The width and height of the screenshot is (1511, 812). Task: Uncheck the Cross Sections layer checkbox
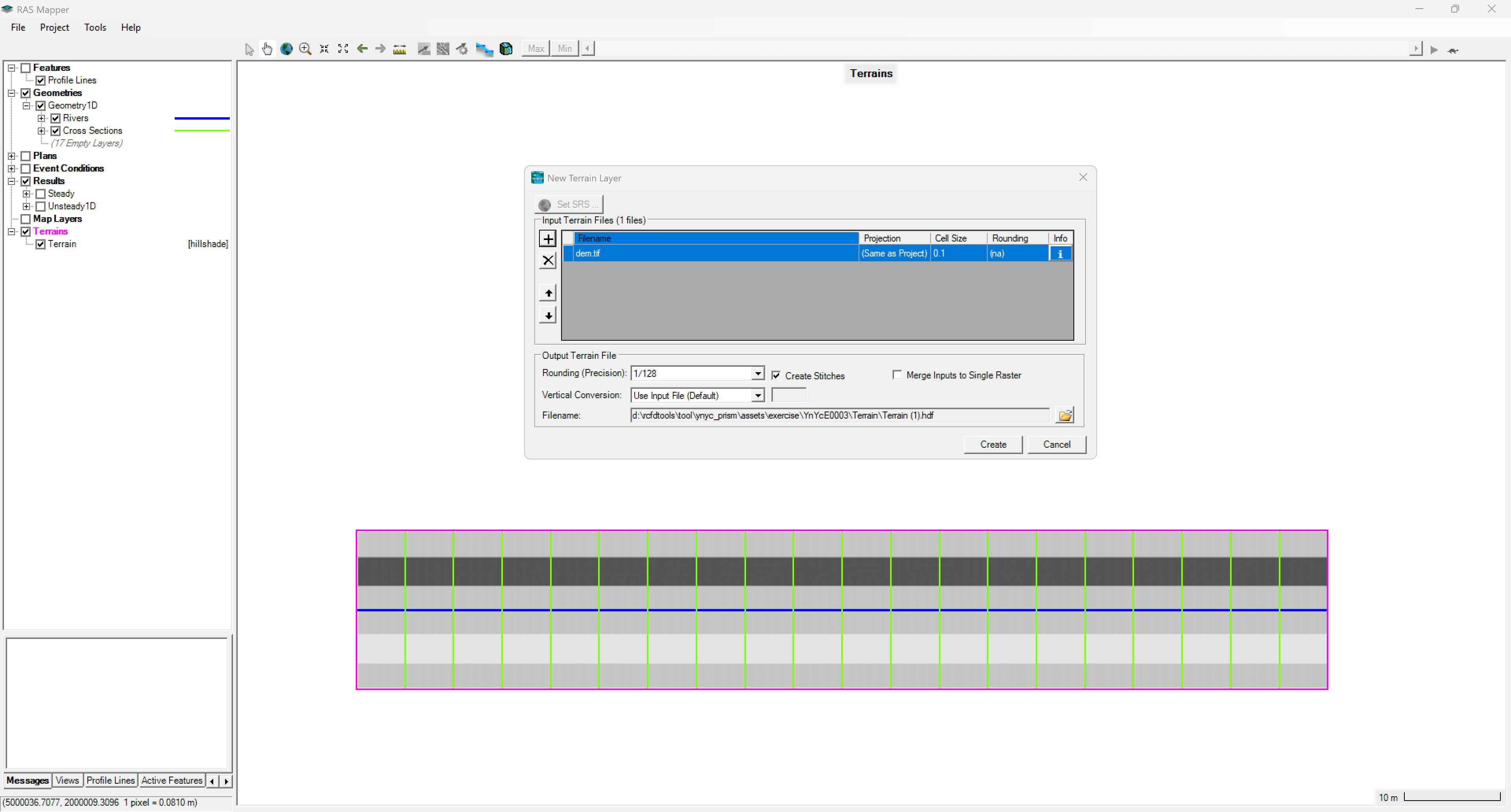pyautogui.click(x=56, y=131)
